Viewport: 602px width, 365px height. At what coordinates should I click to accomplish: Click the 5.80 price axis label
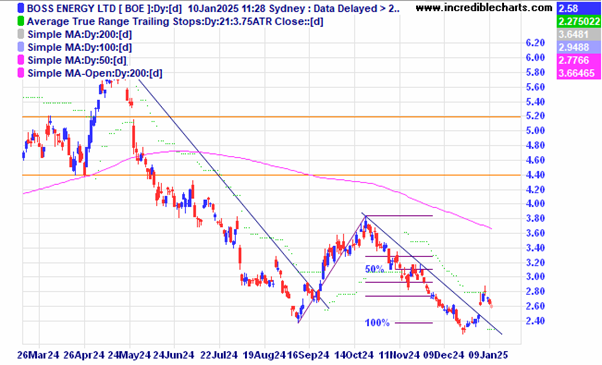(x=535, y=72)
